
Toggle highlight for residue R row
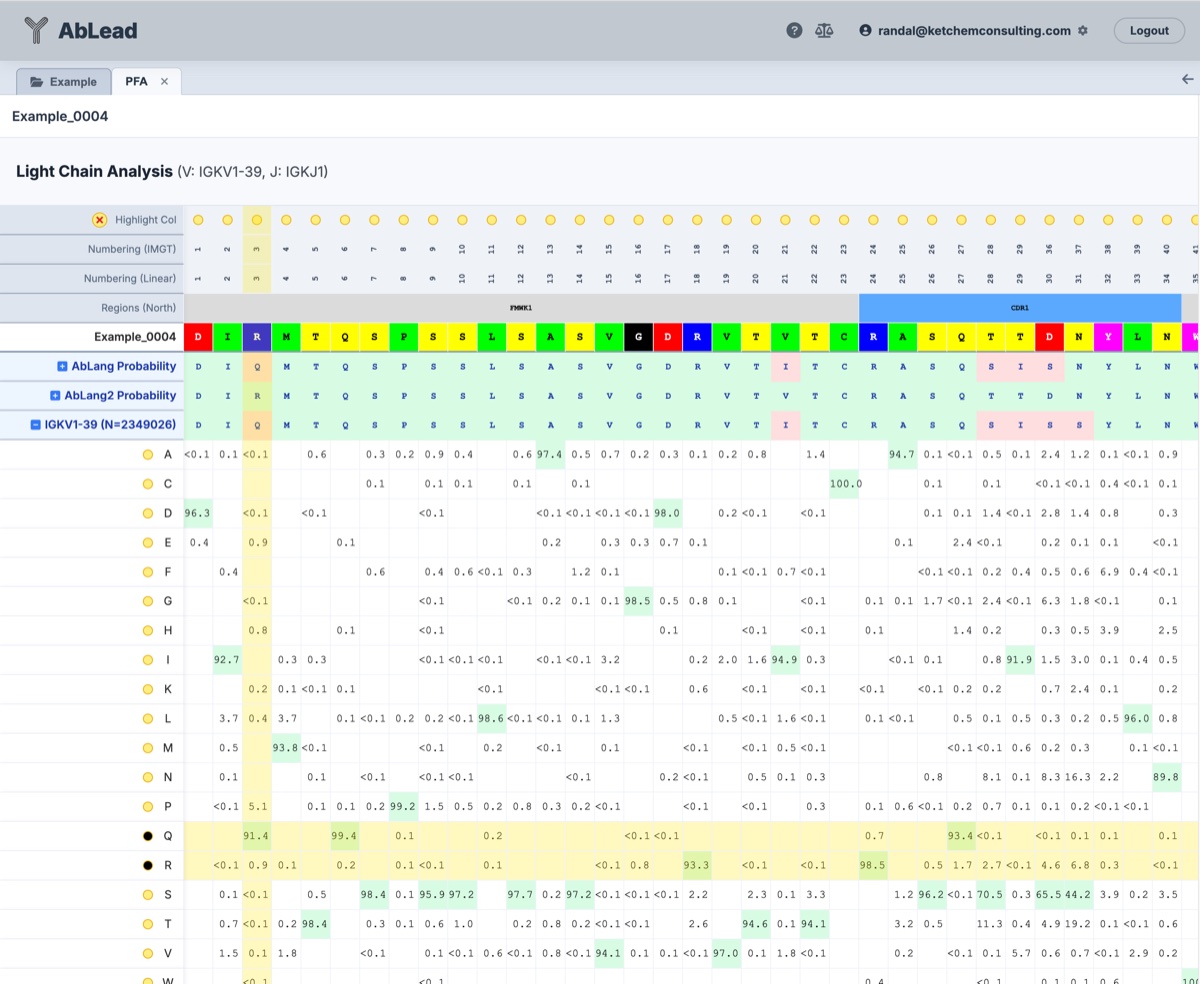click(x=148, y=865)
